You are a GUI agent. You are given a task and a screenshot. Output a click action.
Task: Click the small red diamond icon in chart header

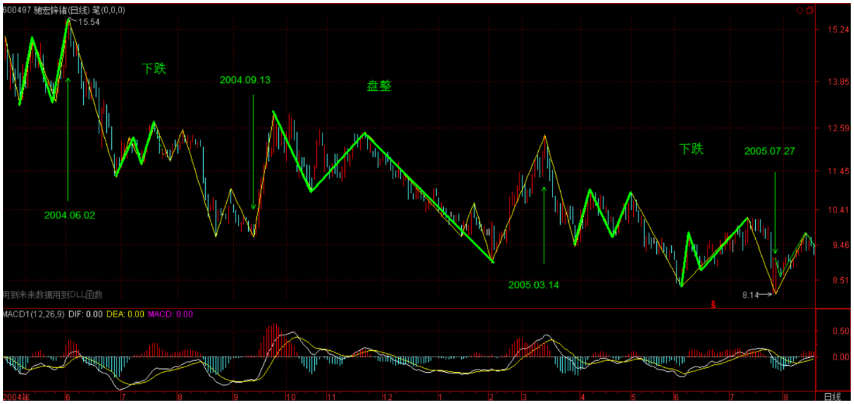click(799, 10)
